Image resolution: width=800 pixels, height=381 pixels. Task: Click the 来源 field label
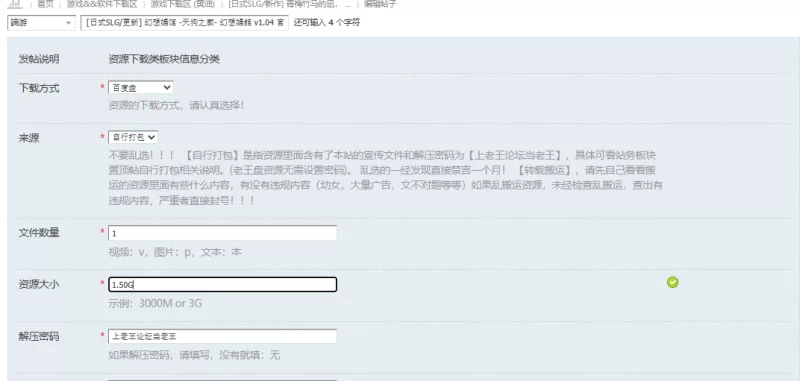pyautogui.click(x=29, y=138)
